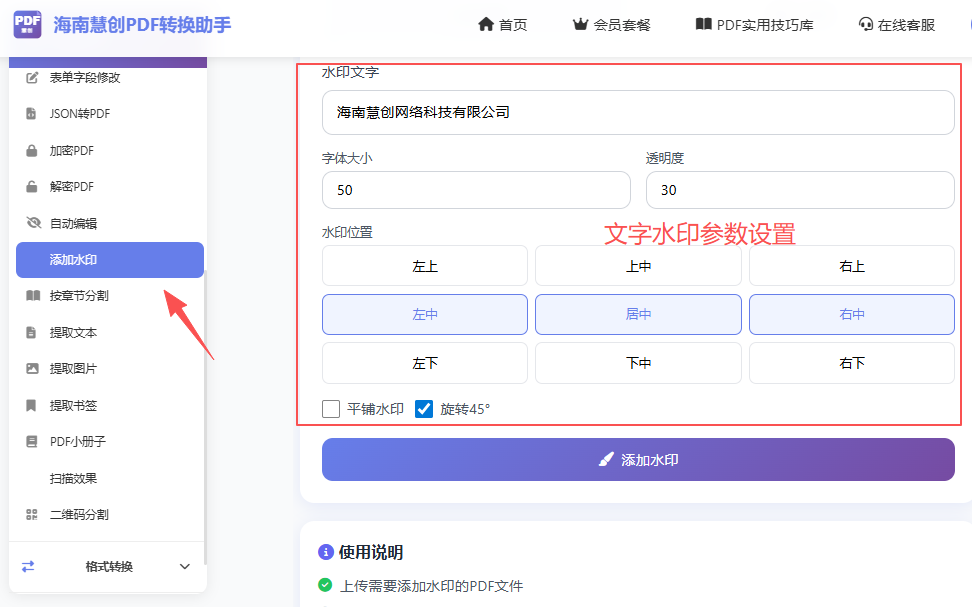
Task: Open JSON转PDF in the sidebar
Action: coord(110,113)
